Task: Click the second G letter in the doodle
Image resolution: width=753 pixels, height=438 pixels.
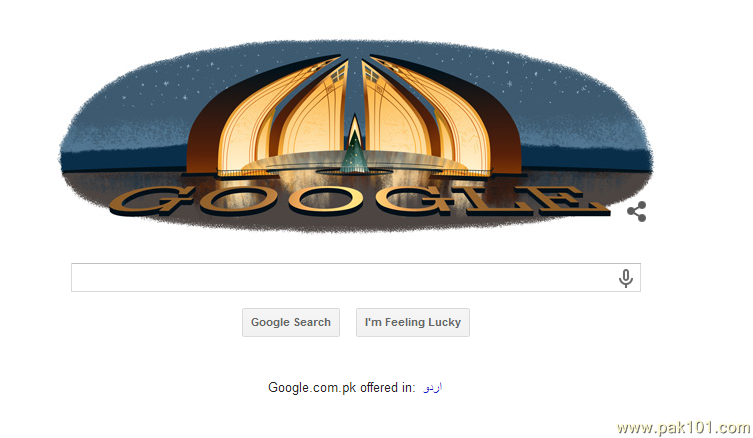Action: 419,199
